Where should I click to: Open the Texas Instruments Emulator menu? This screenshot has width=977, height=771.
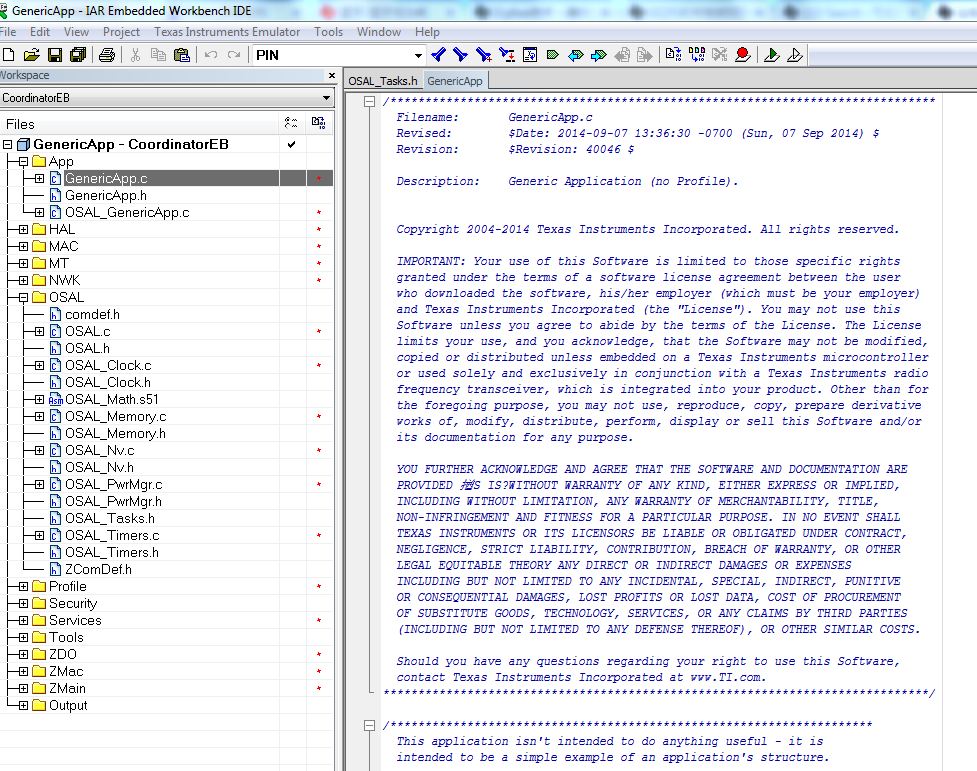(x=227, y=32)
